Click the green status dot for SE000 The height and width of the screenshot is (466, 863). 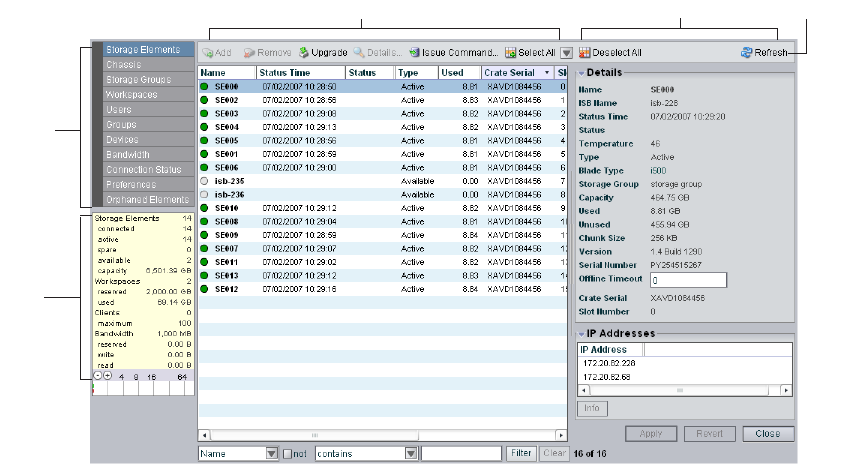205,87
